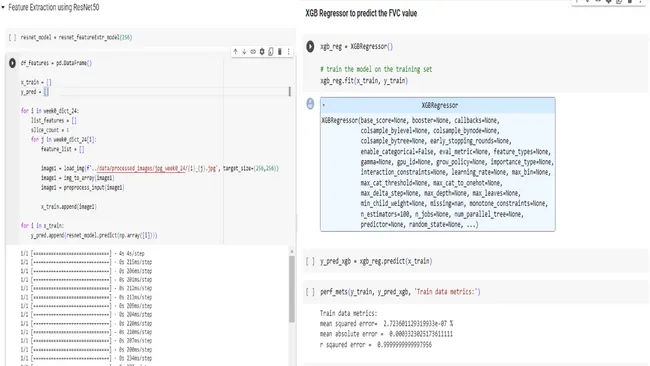The image size is (650, 366).
Task: Click the 'slice_count = 1' line
Action: pyautogui.click(x=50, y=130)
